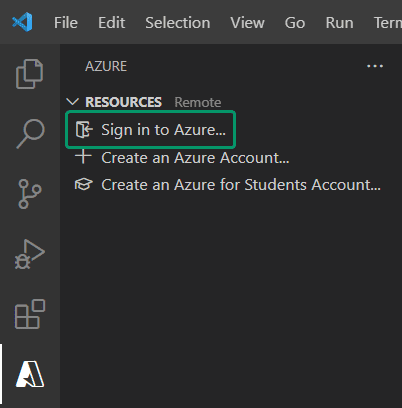
Task: Open the Go menu
Action: [295, 23]
